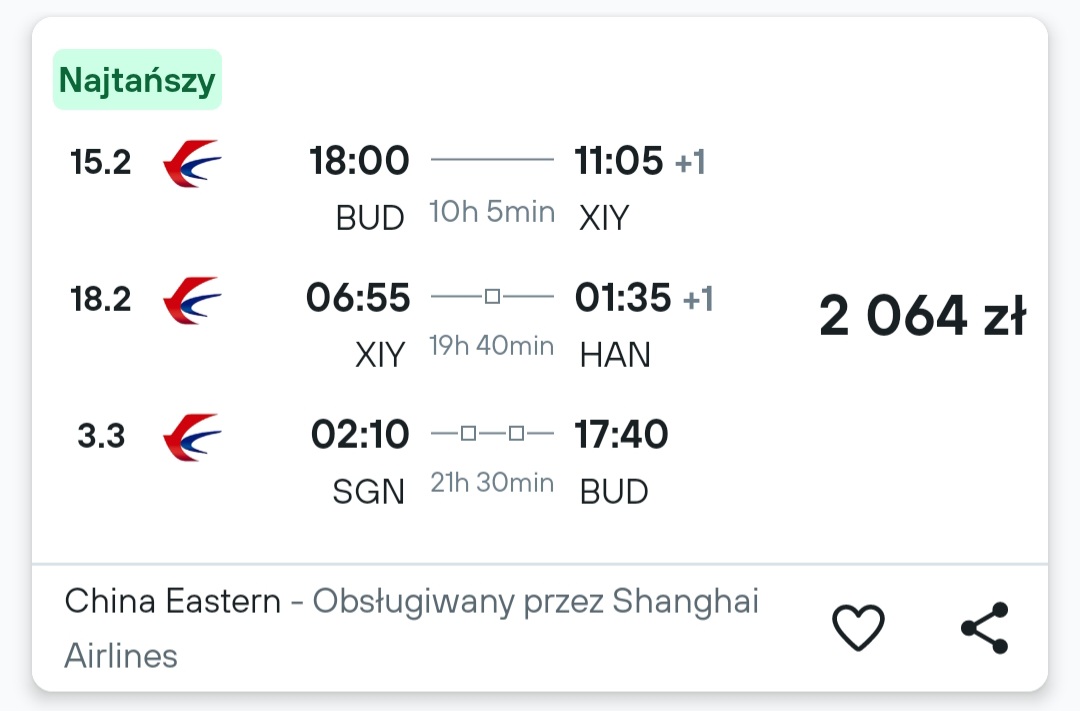Click the 10h 5min duration label
The height and width of the screenshot is (711, 1080).
[492, 212]
